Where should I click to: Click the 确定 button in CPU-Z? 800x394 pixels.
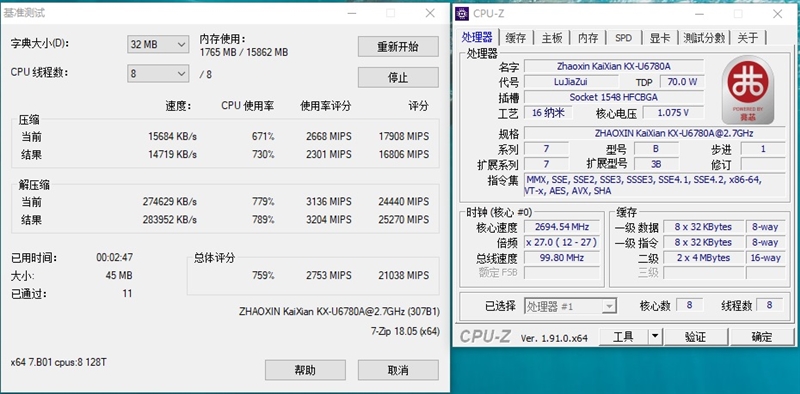(x=762, y=337)
